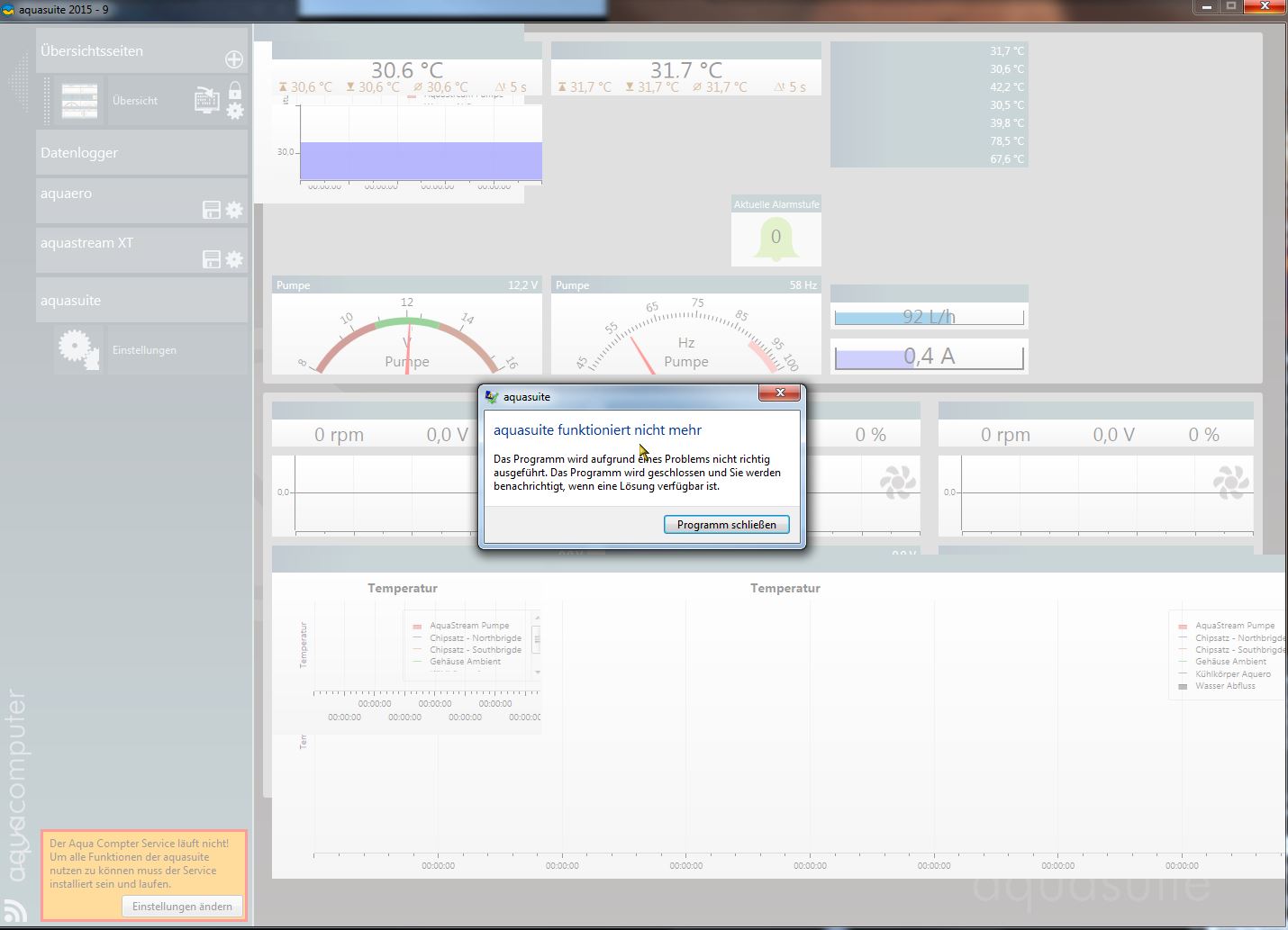Add a new overview page with plus icon
The width and height of the screenshot is (1288, 930).
(233, 59)
